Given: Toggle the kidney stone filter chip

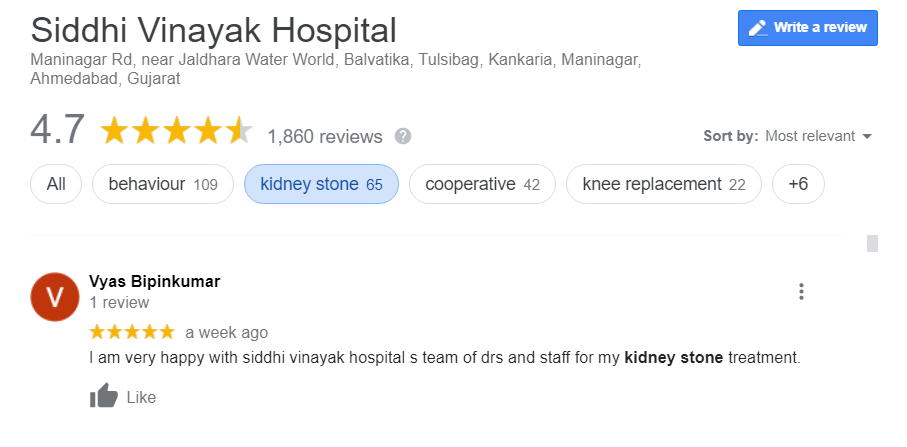Looking at the screenshot, I should [322, 184].
